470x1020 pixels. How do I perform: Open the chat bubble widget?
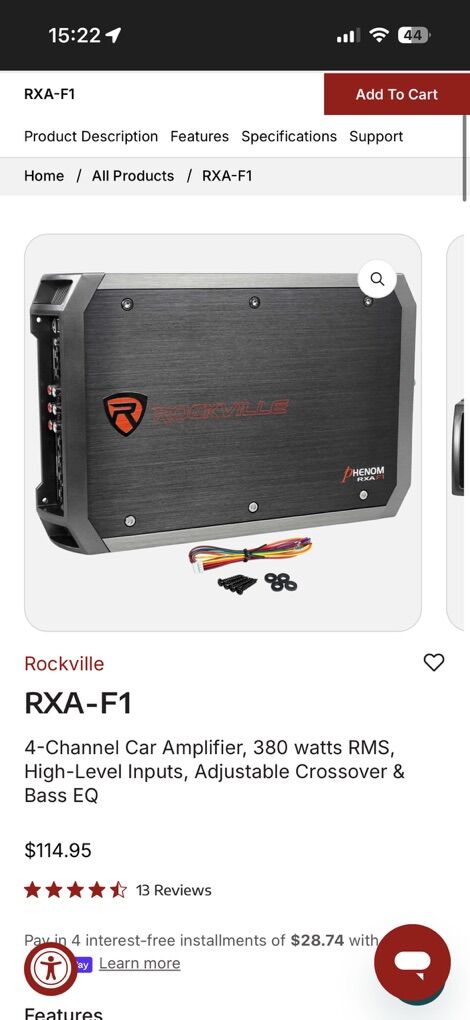click(412, 962)
